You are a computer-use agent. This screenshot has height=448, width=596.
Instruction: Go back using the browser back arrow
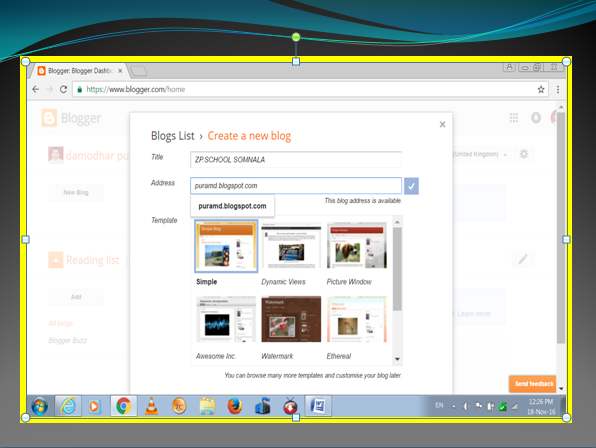(x=36, y=89)
